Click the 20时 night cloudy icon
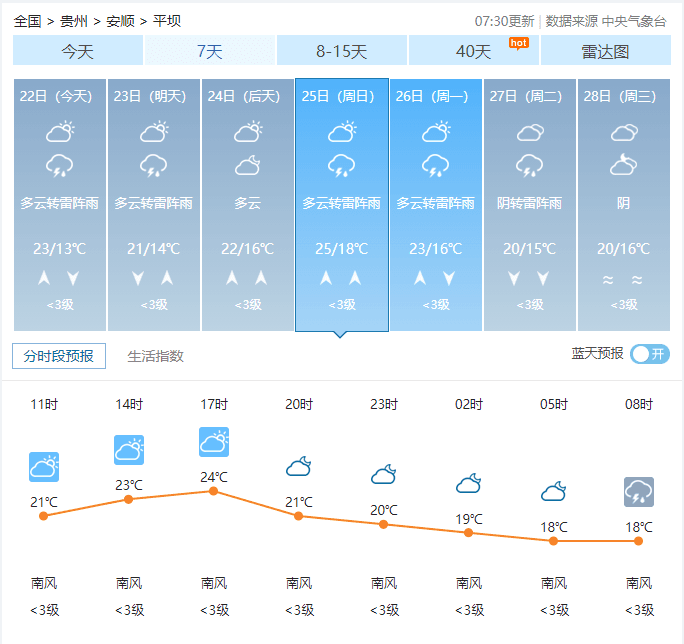Screen dimensions: 684x644 pos(299,466)
